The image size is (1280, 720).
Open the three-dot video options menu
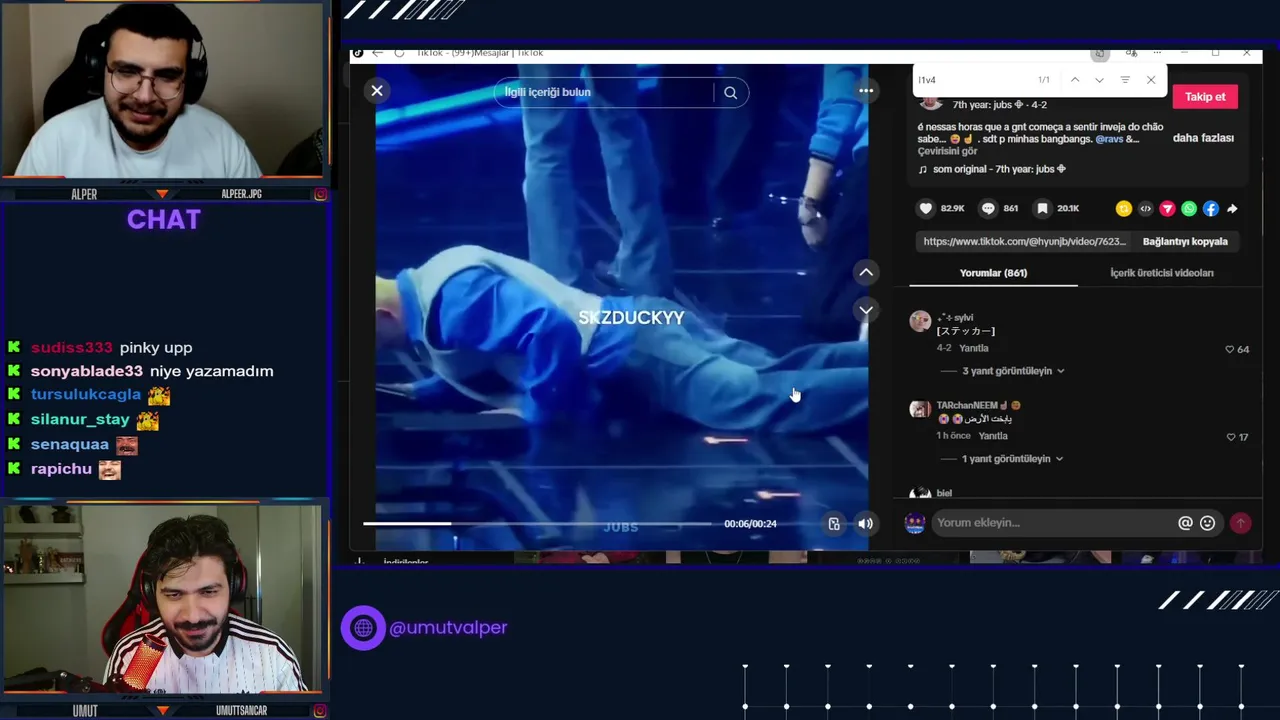[x=866, y=90]
